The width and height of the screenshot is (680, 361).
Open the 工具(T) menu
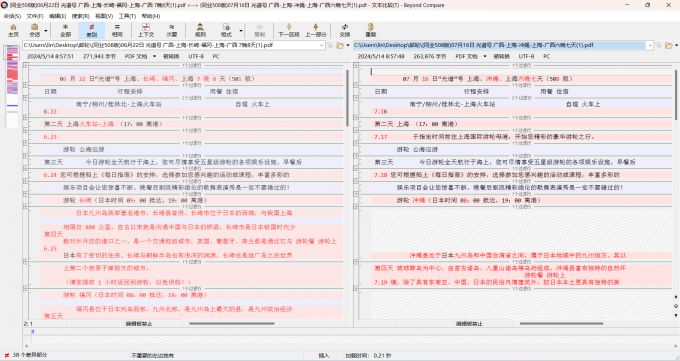(x=127, y=16)
